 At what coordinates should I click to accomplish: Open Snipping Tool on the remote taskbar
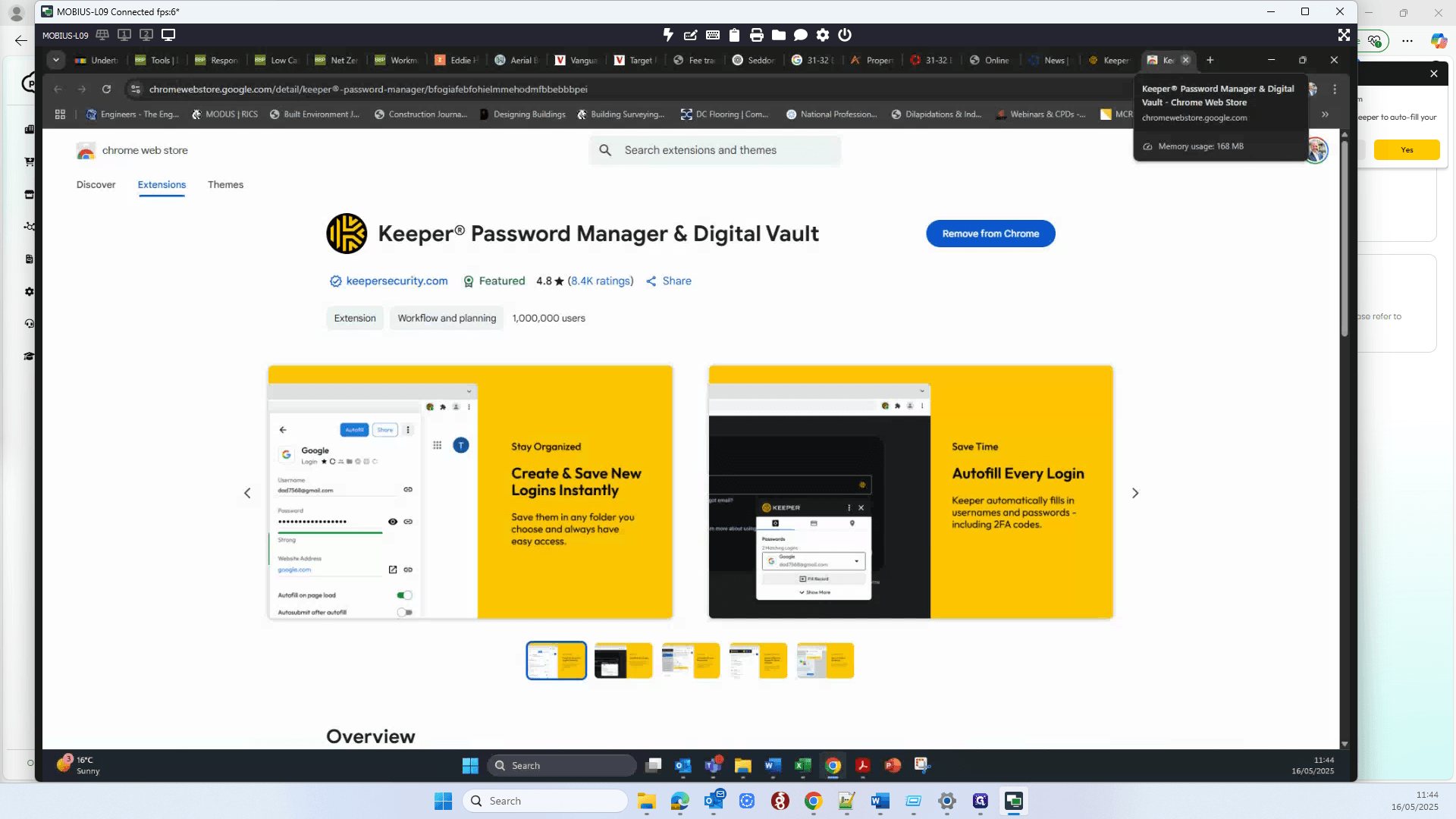(922, 765)
